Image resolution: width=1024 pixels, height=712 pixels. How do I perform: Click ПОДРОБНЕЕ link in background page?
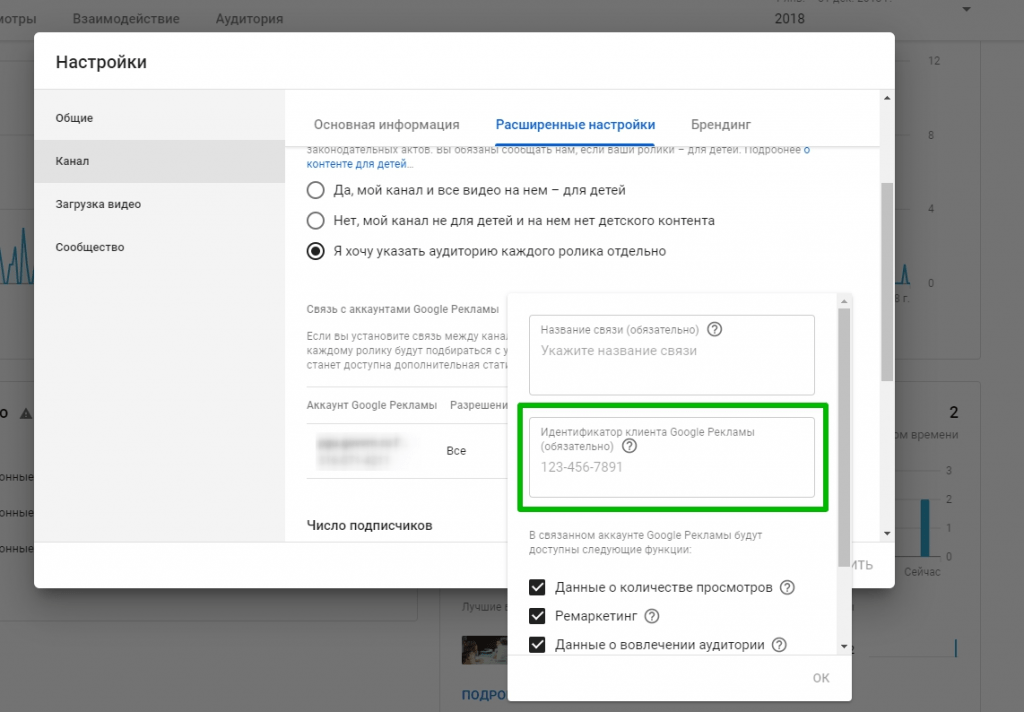point(484,695)
